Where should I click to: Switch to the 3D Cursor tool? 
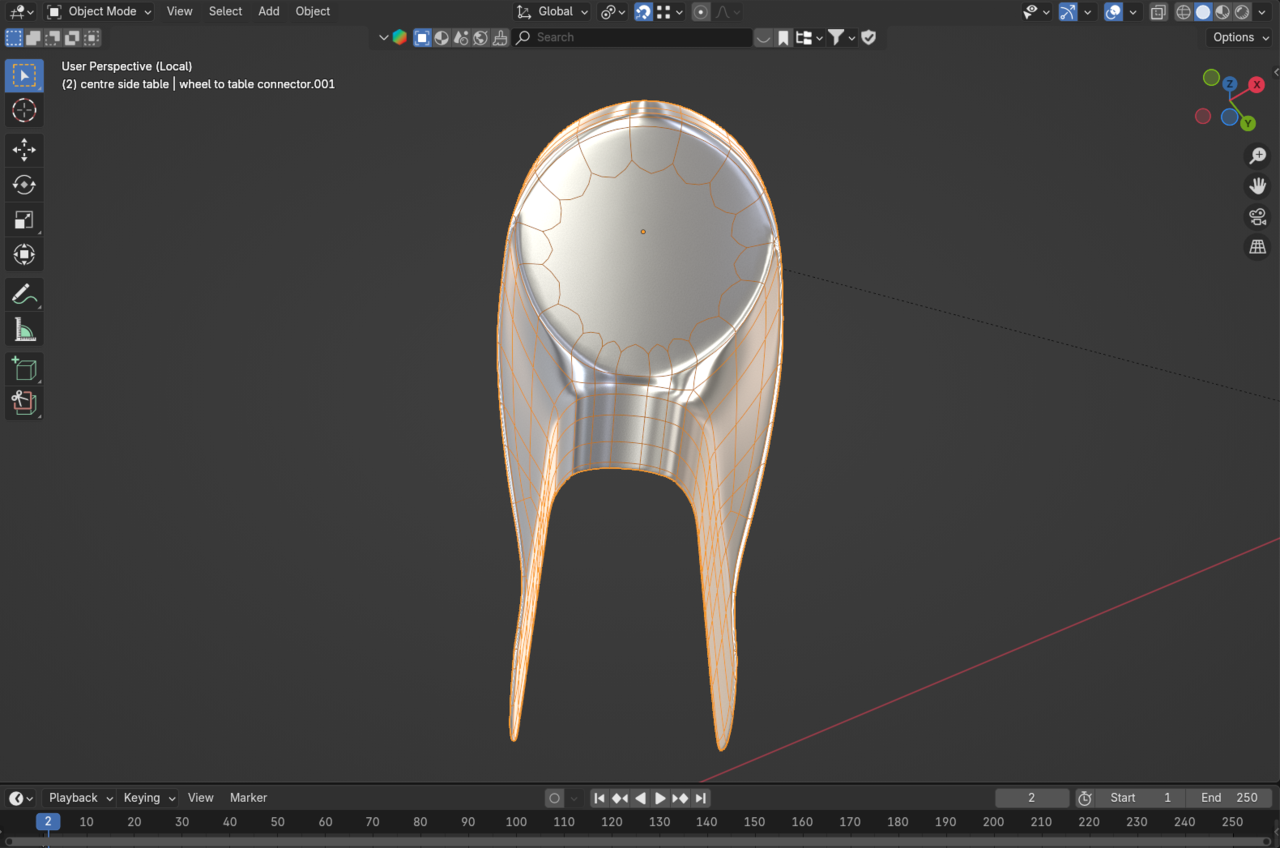pos(24,111)
